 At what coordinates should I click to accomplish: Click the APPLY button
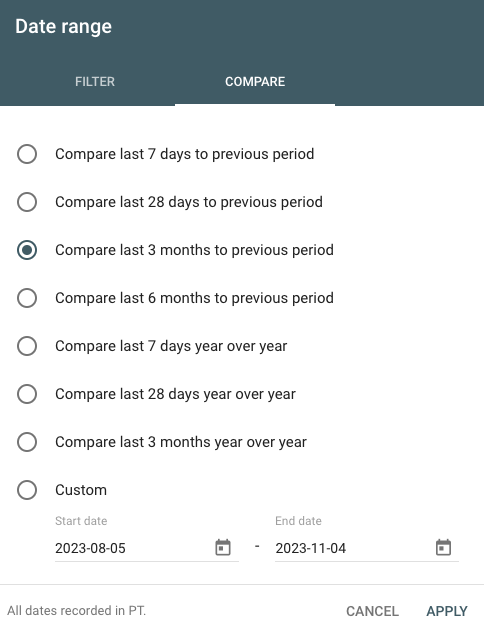[447, 611]
